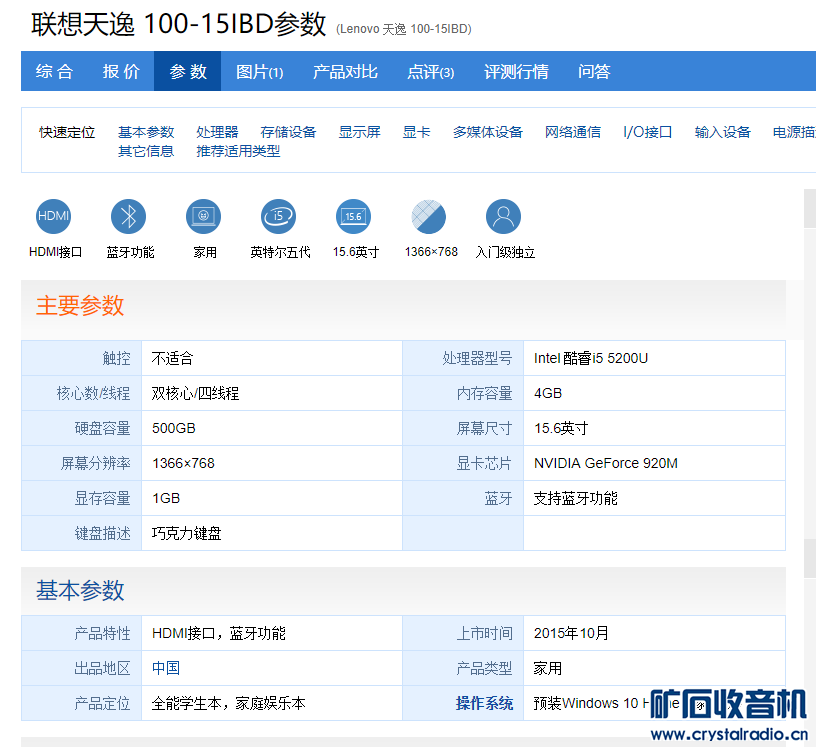Switch to the 评测行情 tab
Screen dimensions: 816x747
tap(516, 71)
